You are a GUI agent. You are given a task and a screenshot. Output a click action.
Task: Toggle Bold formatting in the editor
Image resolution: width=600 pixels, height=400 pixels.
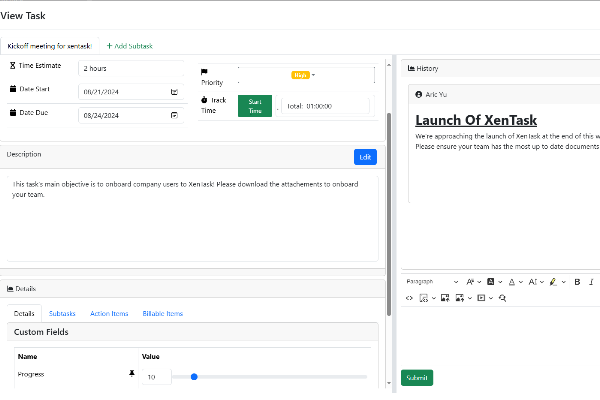point(577,282)
